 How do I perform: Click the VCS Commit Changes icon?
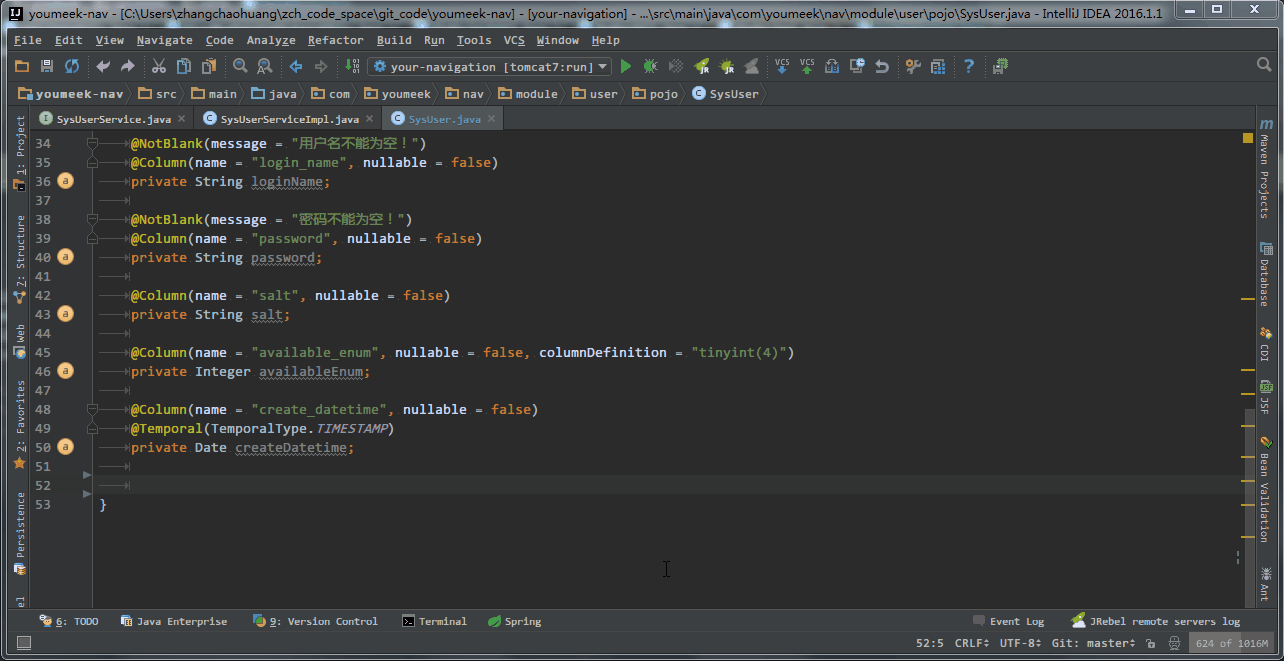(806, 67)
